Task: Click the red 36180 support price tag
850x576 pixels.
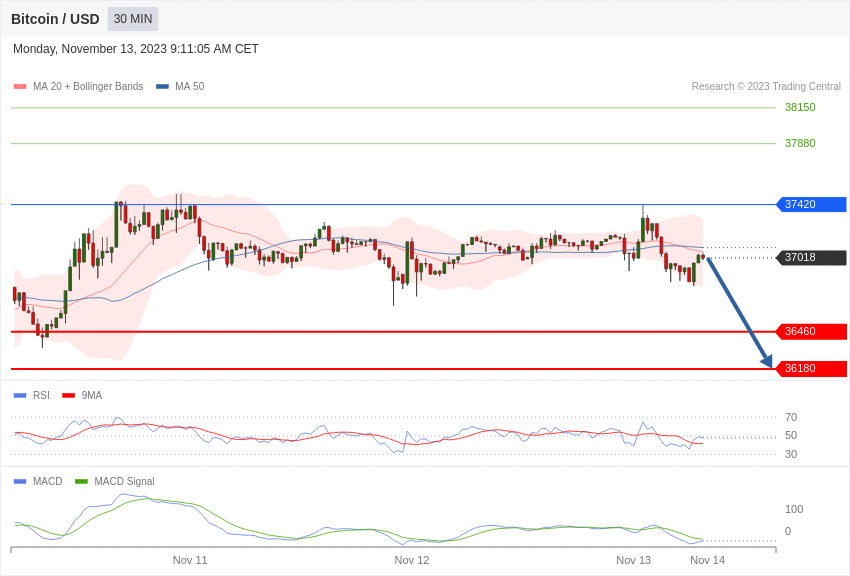Action: (812, 368)
